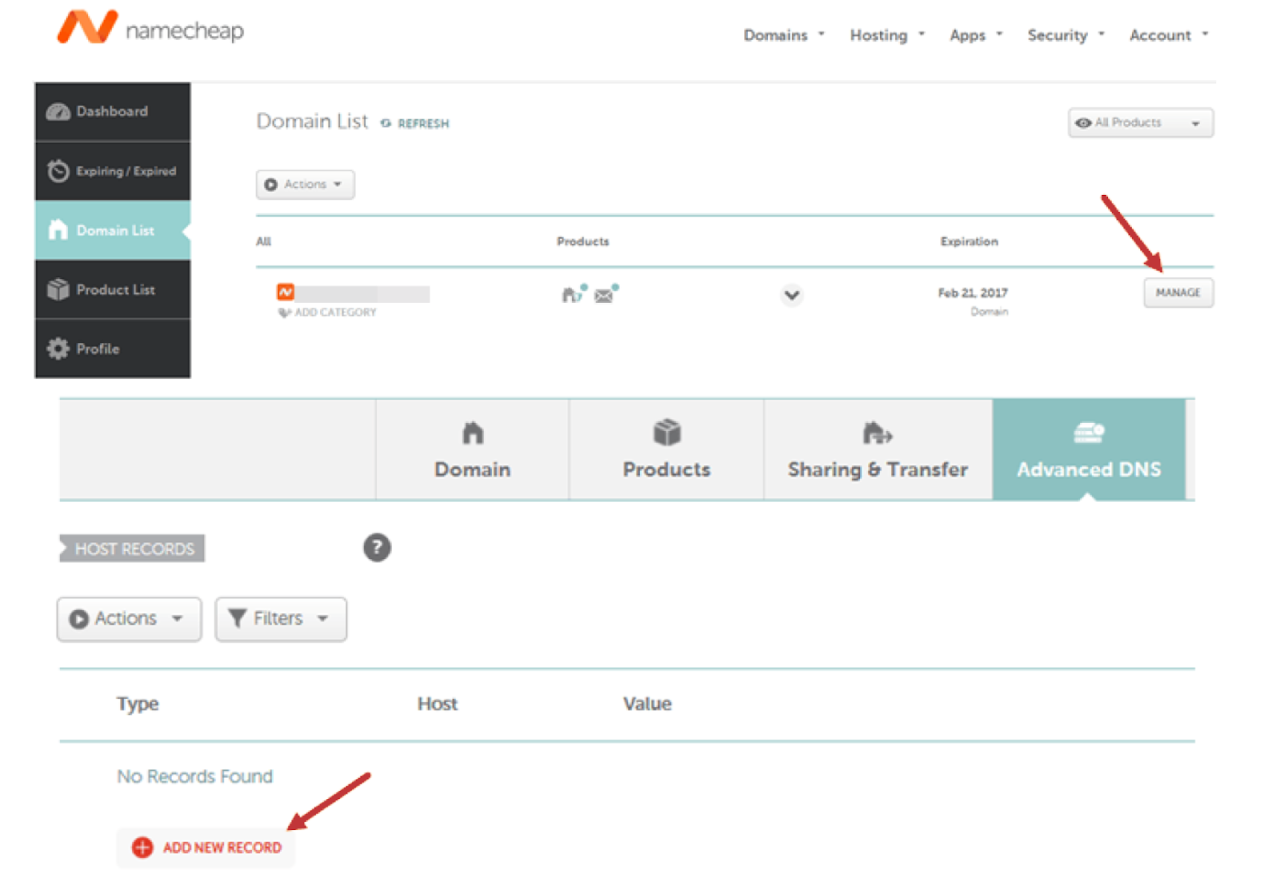Switch to the Sharing & Transfer tab

coord(878,450)
